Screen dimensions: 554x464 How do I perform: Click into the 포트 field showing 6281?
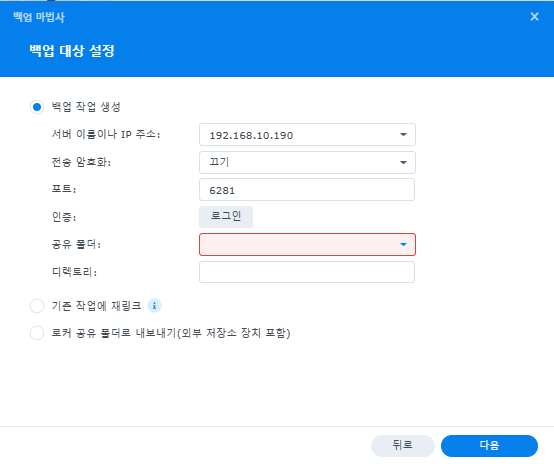[x=307, y=190]
